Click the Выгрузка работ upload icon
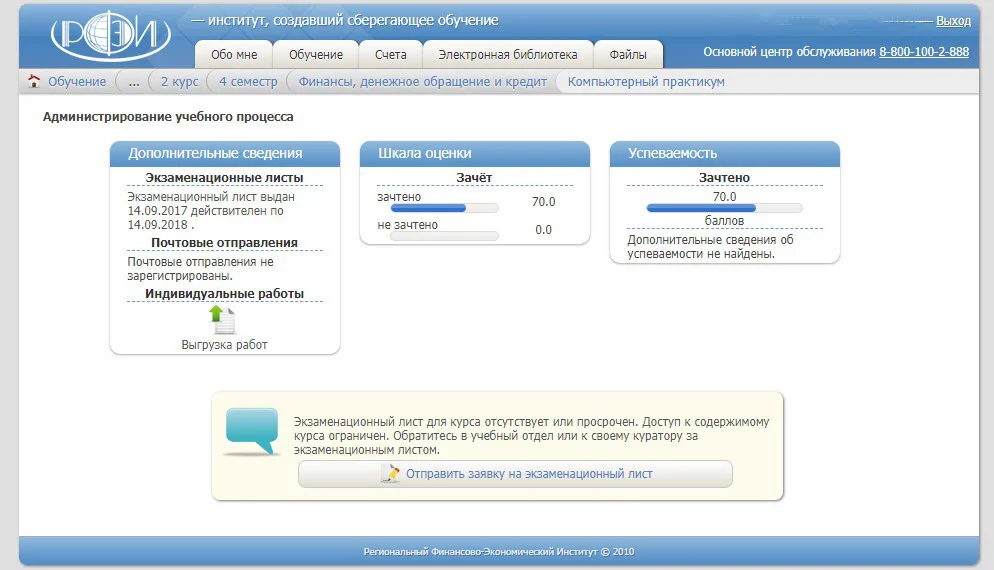Image resolution: width=994 pixels, height=570 pixels. (x=223, y=320)
